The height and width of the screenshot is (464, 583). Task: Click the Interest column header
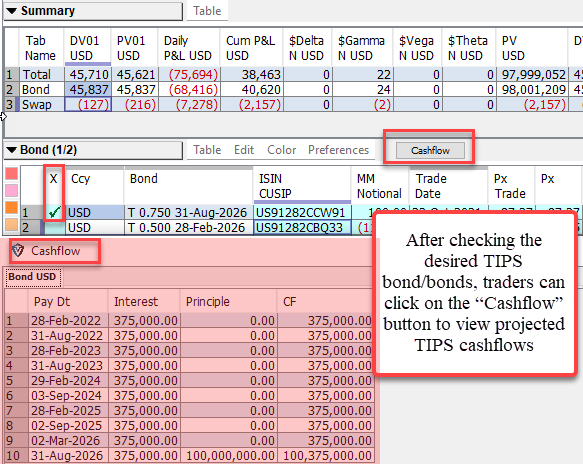(144, 302)
